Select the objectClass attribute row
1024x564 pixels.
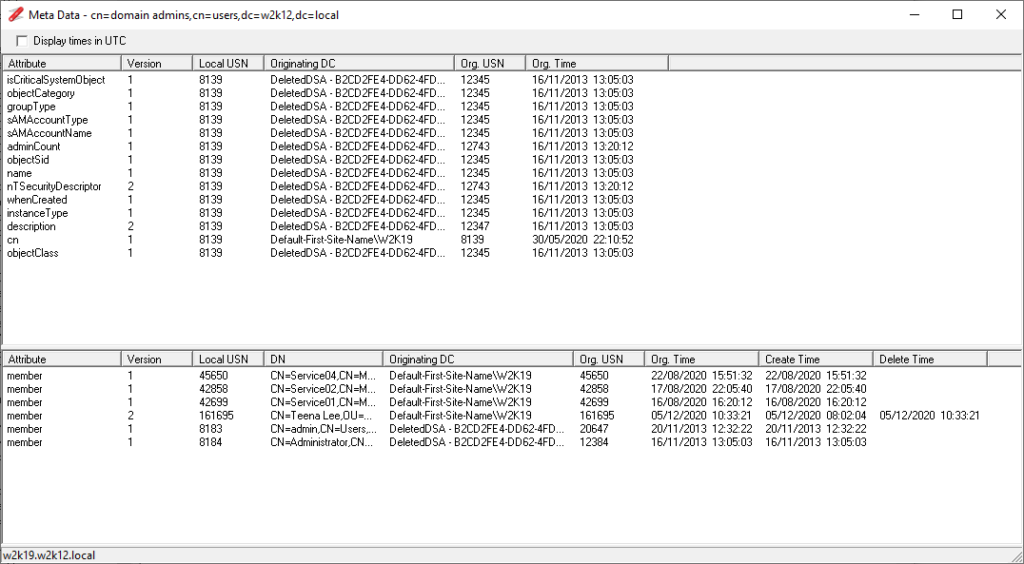pyautogui.click(x=336, y=253)
